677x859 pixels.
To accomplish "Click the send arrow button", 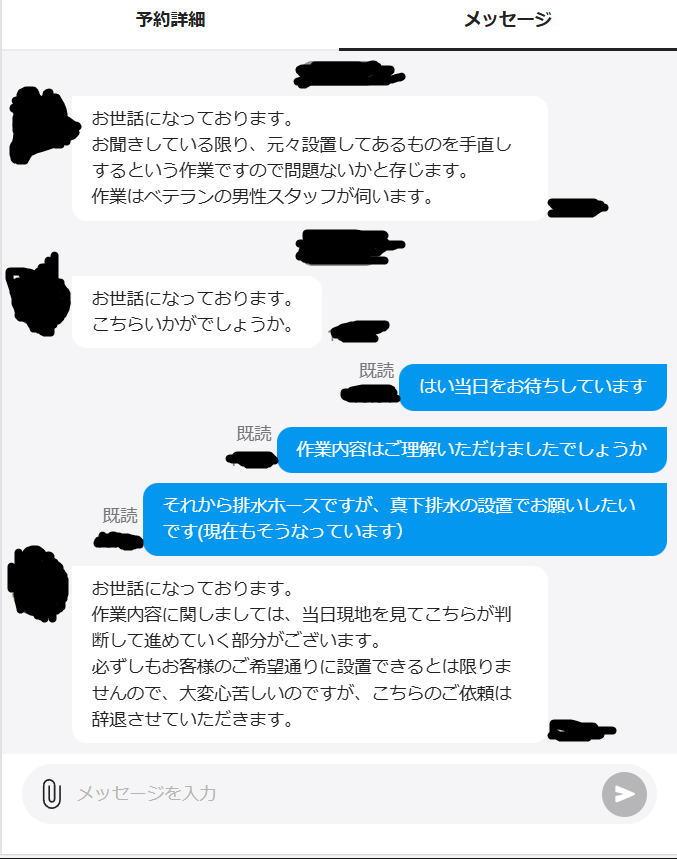I will pos(624,794).
